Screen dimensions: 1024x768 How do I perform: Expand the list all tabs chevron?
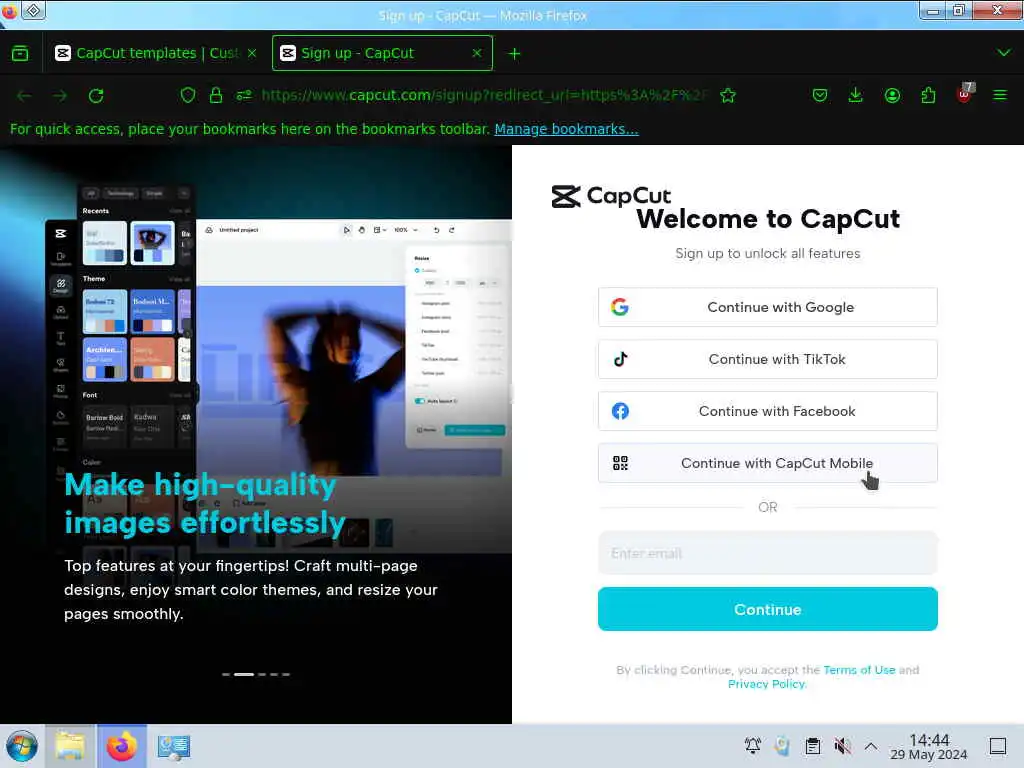point(1004,53)
